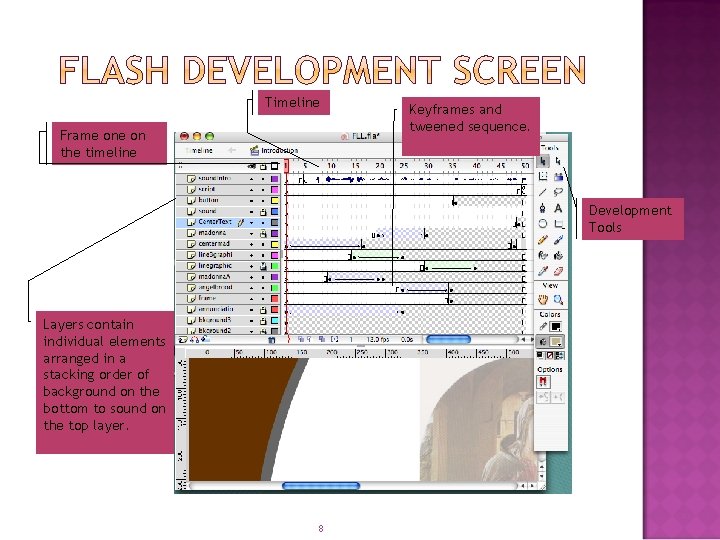The width and height of the screenshot is (720, 540).
Task: Select the Free Transform tool
Action: 543,176
